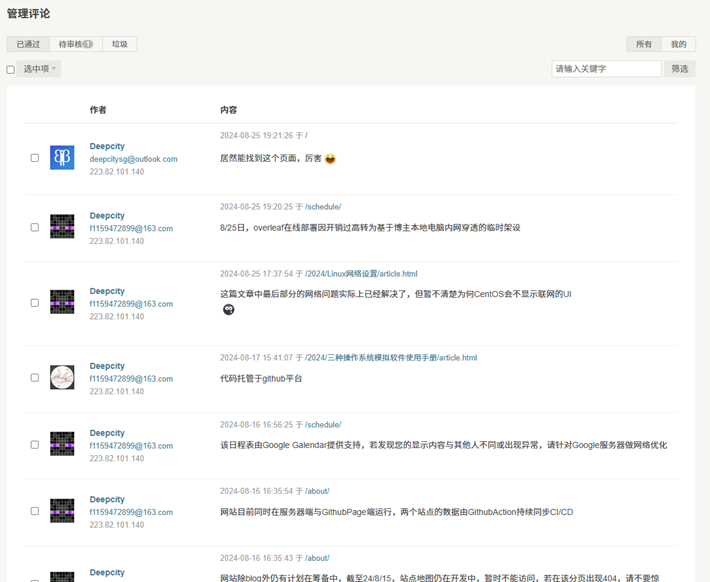This screenshot has width=710, height=582.
Task: Click avatar beside the GithubPage comment
Action: (x=62, y=510)
